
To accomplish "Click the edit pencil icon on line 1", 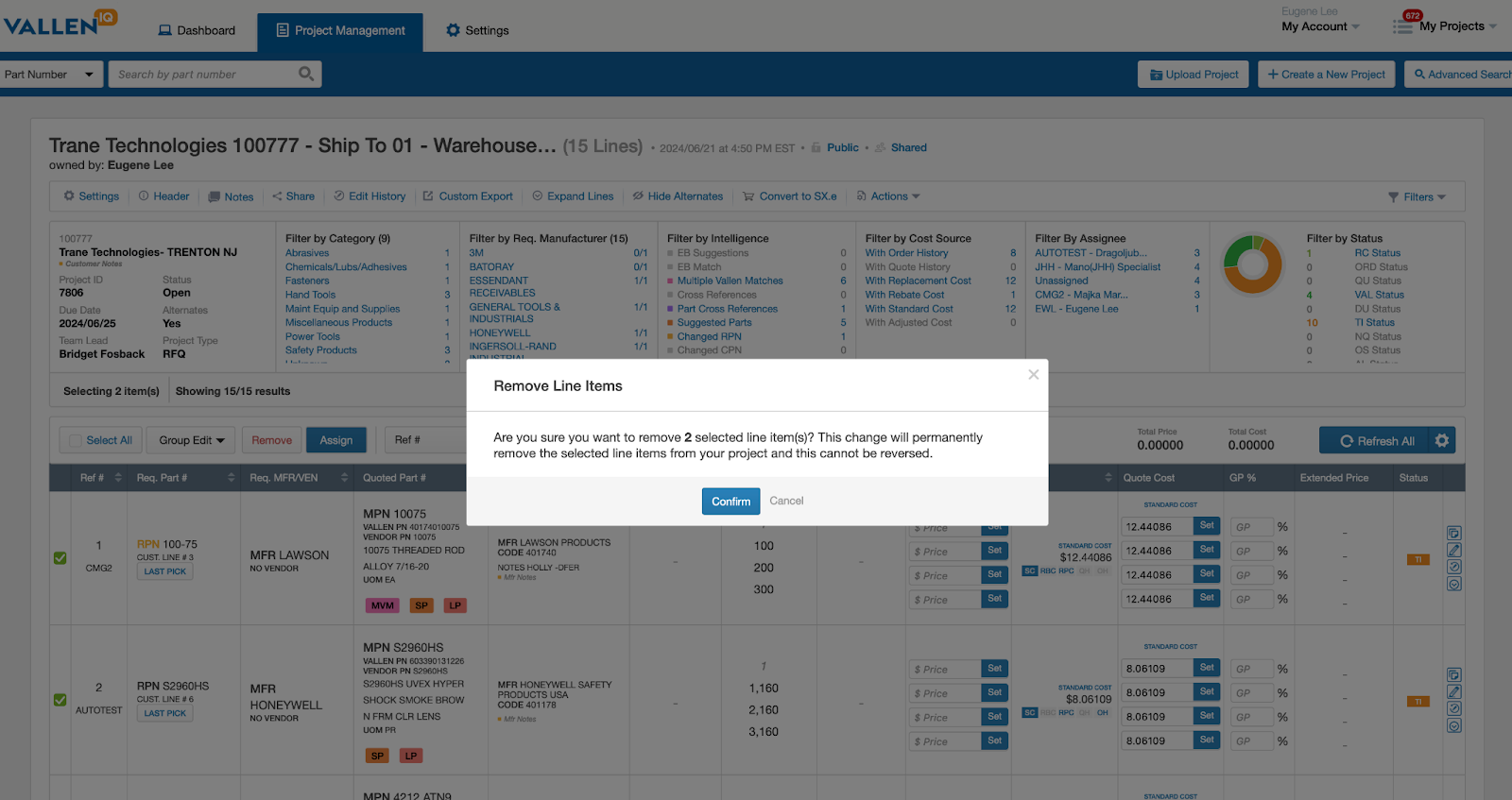I will (1454, 550).
